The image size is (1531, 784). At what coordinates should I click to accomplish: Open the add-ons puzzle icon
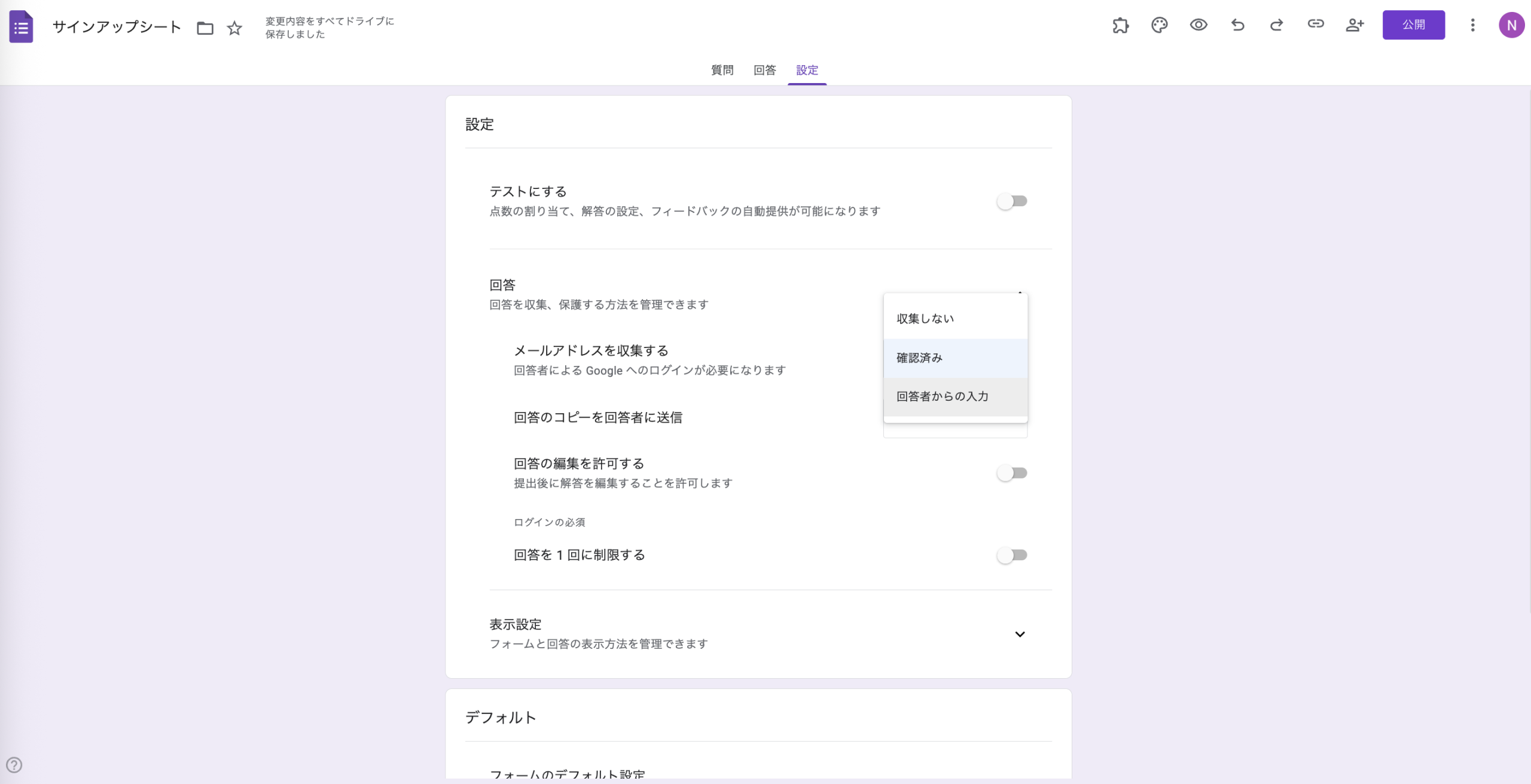(1121, 25)
